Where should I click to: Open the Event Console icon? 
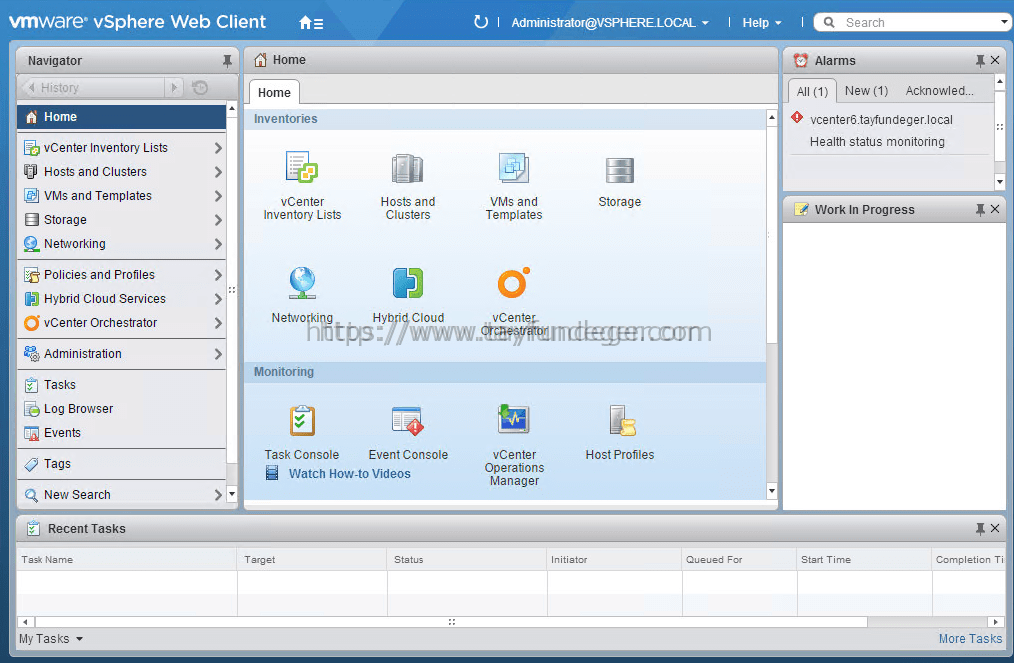(x=407, y=421)
